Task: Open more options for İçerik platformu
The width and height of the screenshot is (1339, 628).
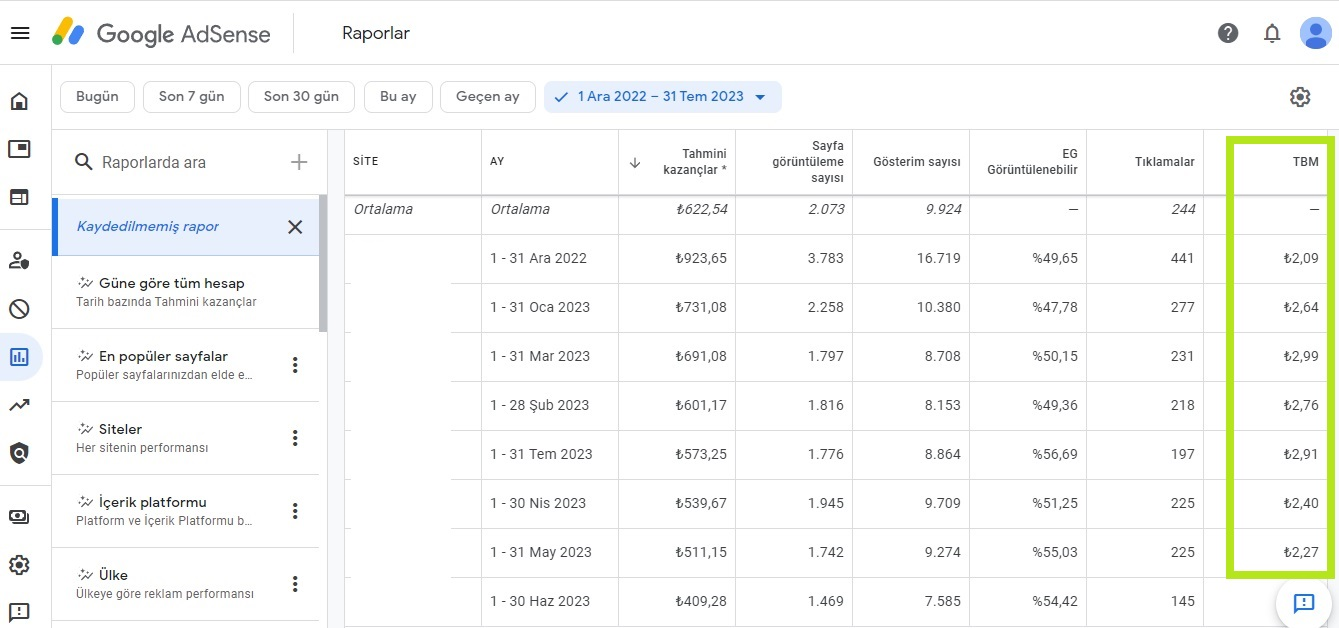Action: pos(295,511)
